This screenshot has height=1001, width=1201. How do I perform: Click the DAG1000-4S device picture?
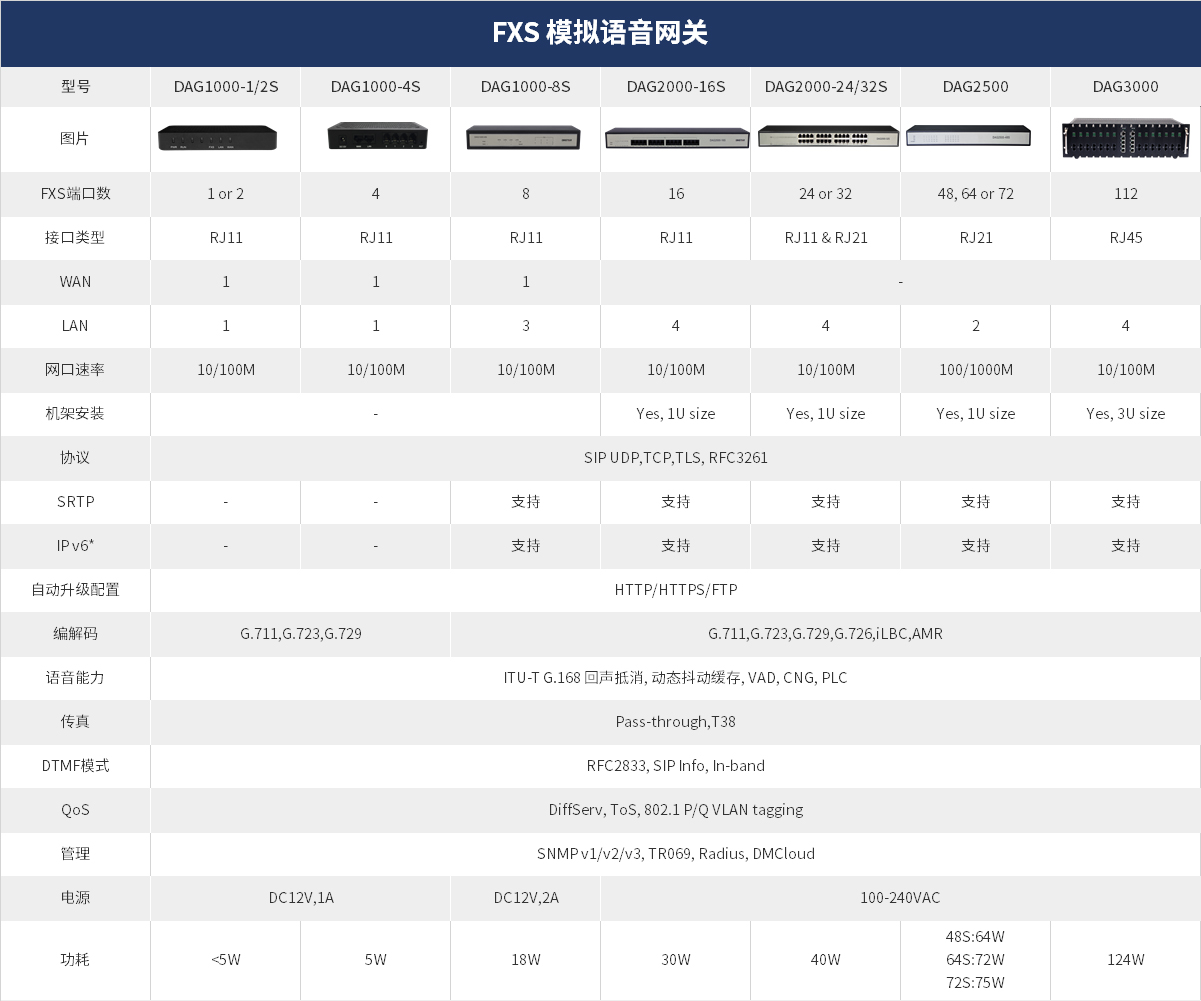coord(377,136)
